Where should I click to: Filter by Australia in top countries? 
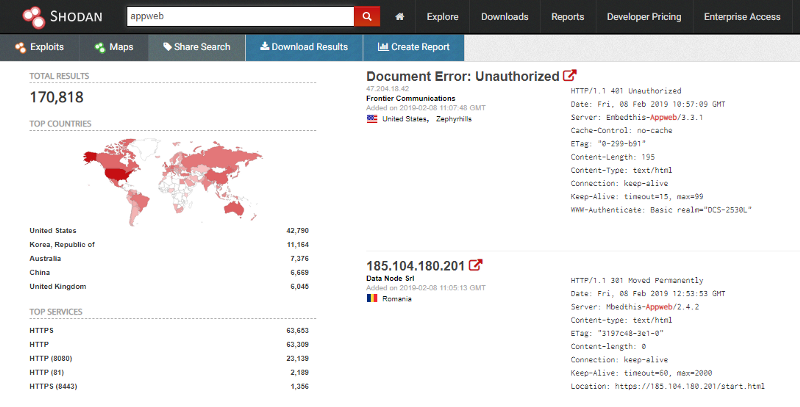[45, 259]
